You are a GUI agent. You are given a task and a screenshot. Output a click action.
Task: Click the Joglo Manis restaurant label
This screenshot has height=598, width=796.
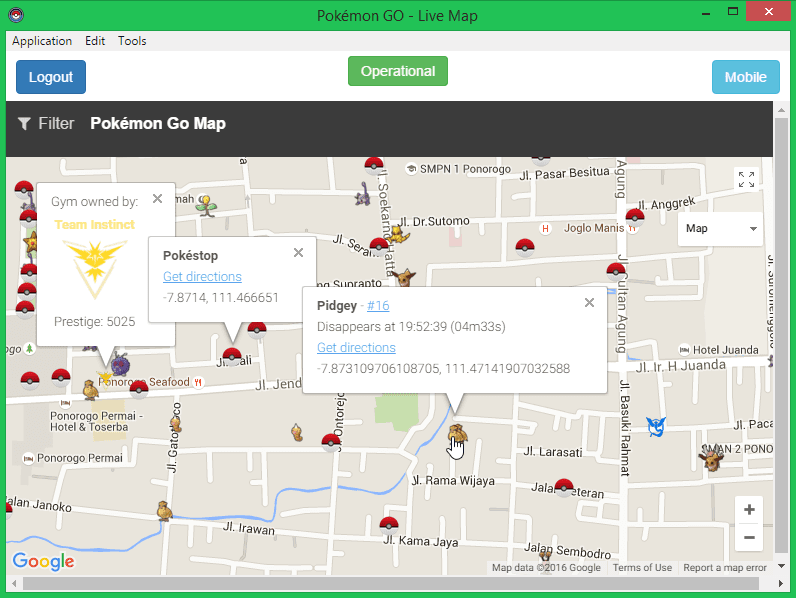pos(594,228)
